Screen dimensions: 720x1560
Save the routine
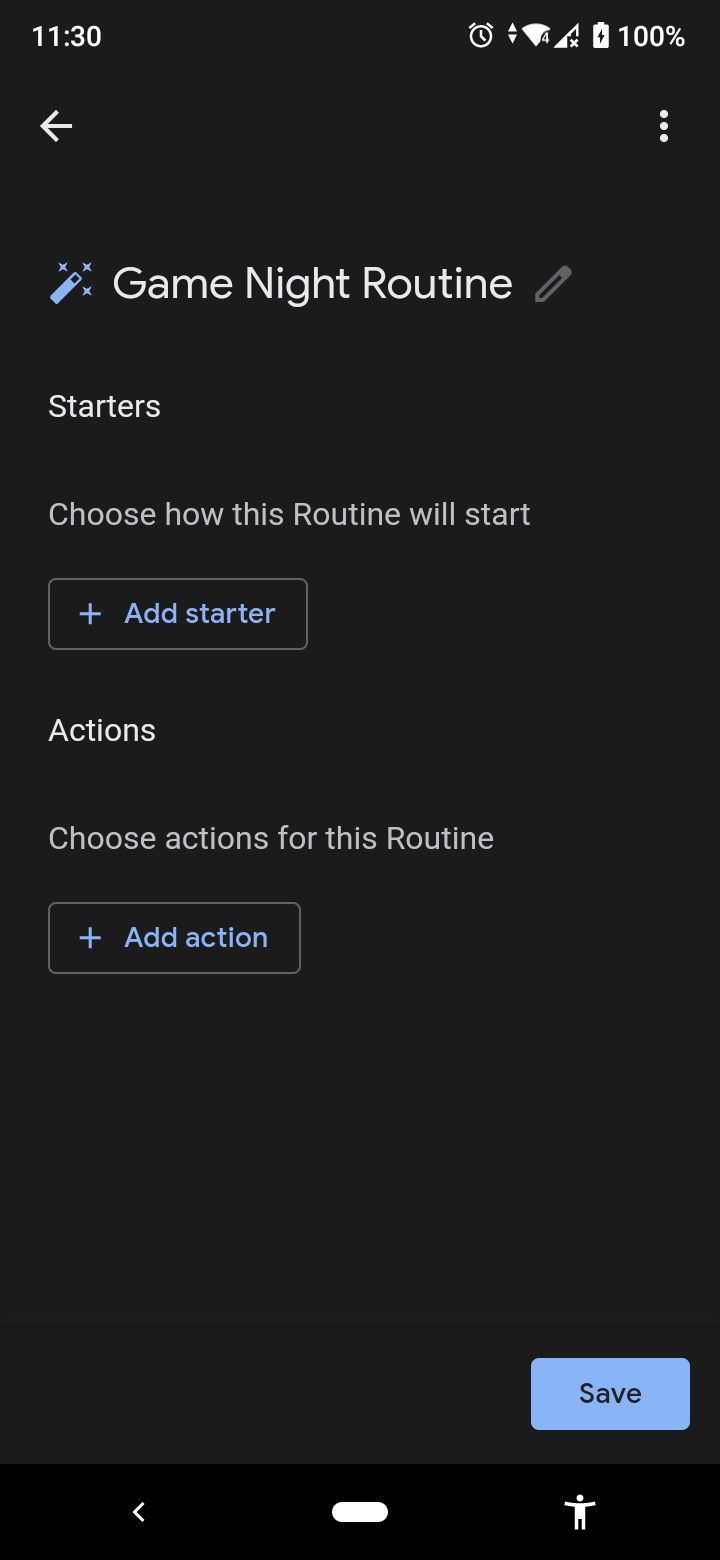[x=610, y=1393]
